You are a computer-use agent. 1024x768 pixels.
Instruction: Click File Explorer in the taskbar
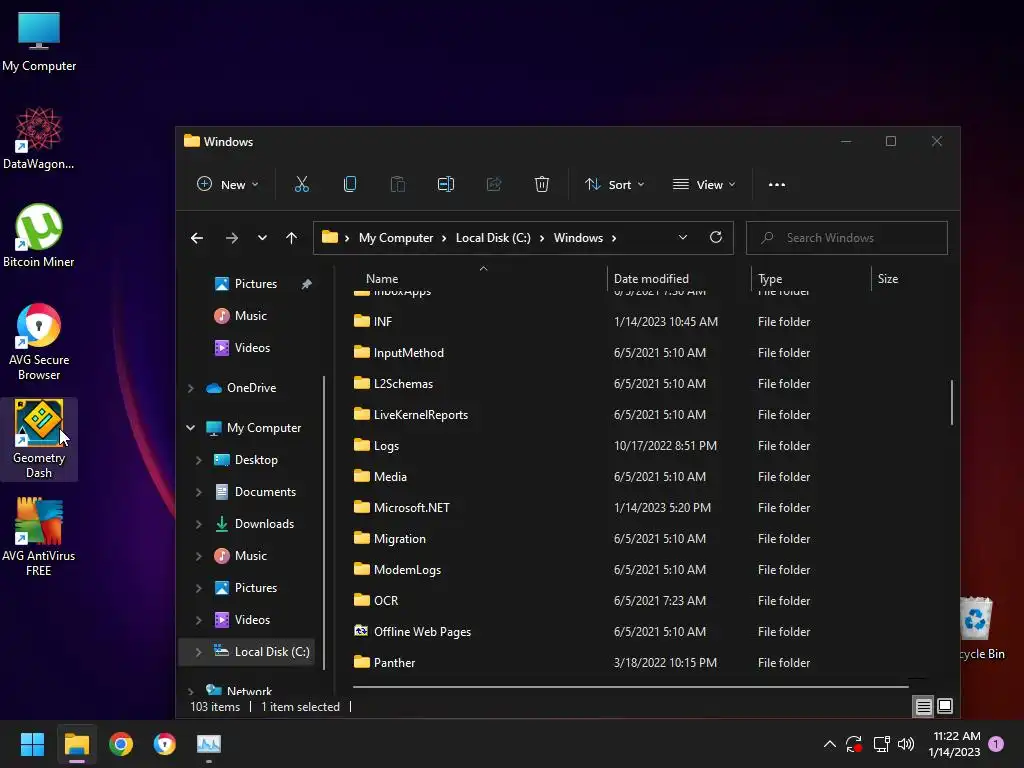tap(76, 744)
